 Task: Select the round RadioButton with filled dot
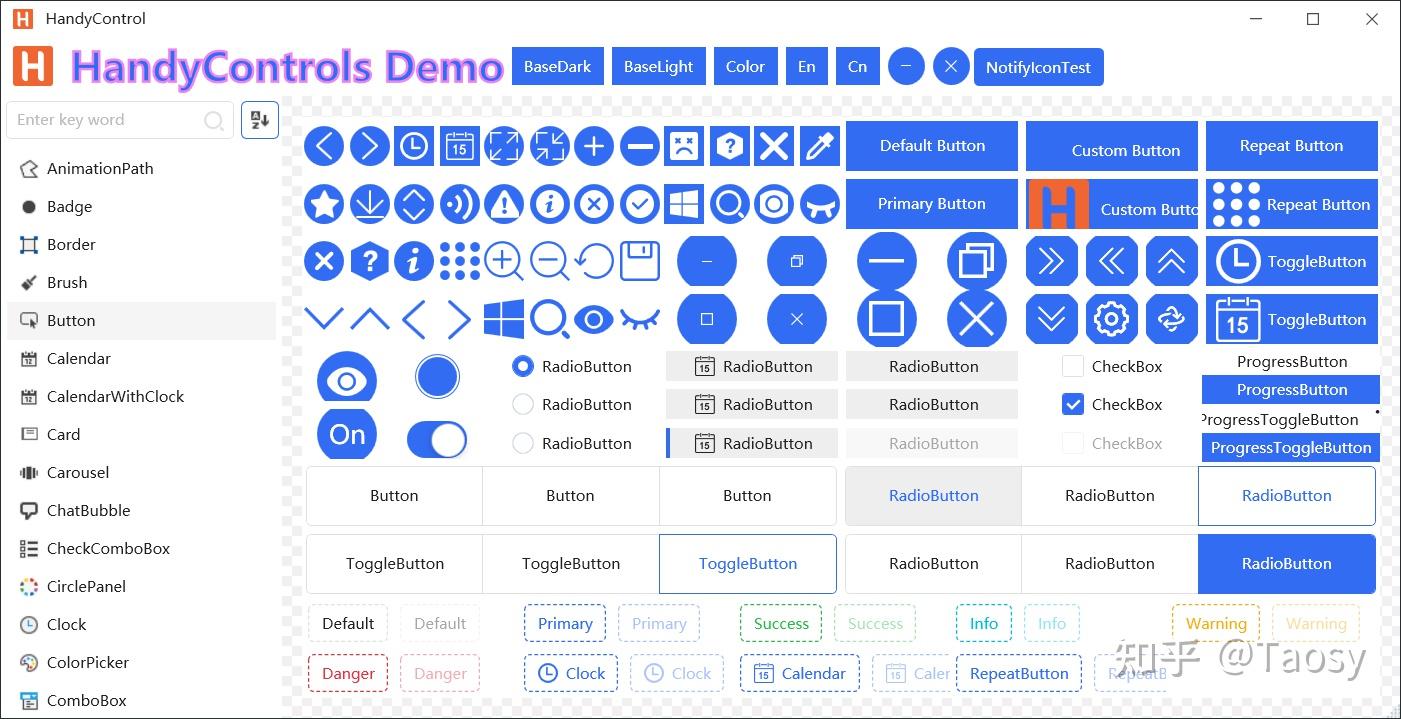[x=523, y=366]
